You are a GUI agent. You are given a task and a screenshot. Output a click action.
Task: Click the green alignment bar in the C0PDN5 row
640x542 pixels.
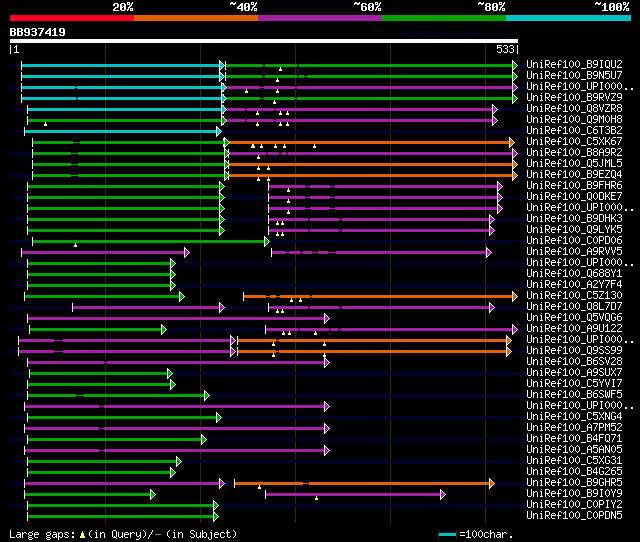[x=123, y=517]
